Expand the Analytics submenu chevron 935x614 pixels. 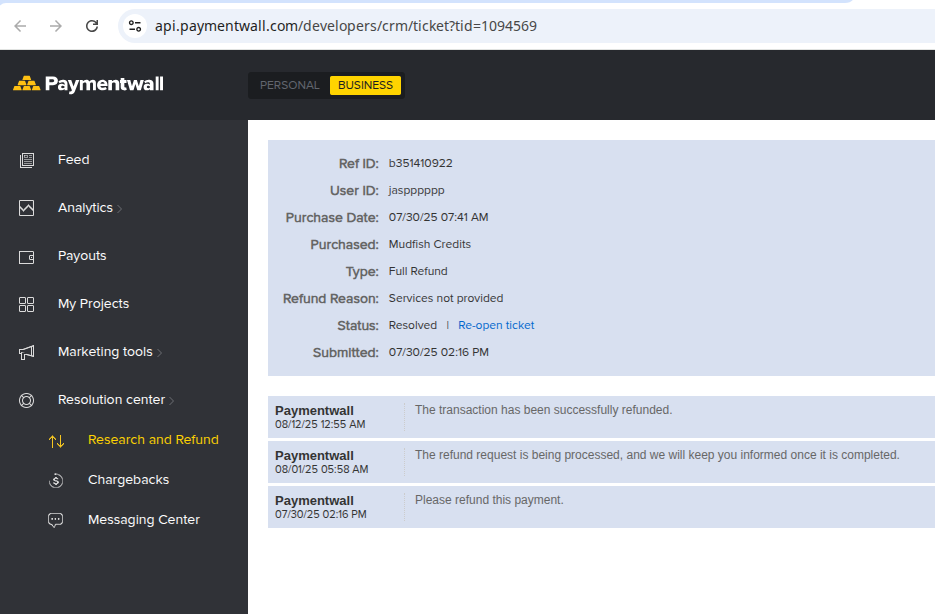[120, 209]
